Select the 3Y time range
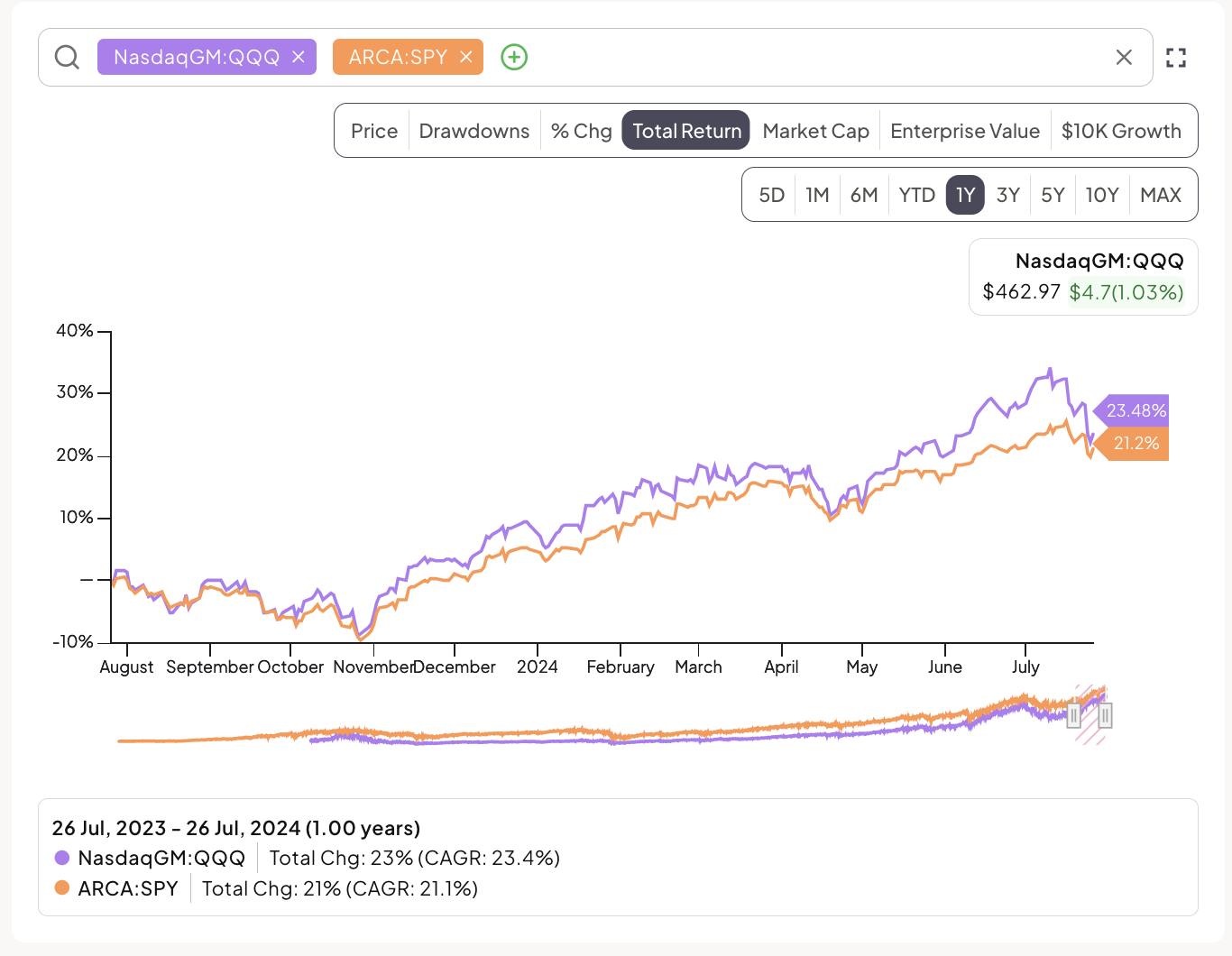The image size is (1232, 956). pyautogui.click(x=1008, y=195)
